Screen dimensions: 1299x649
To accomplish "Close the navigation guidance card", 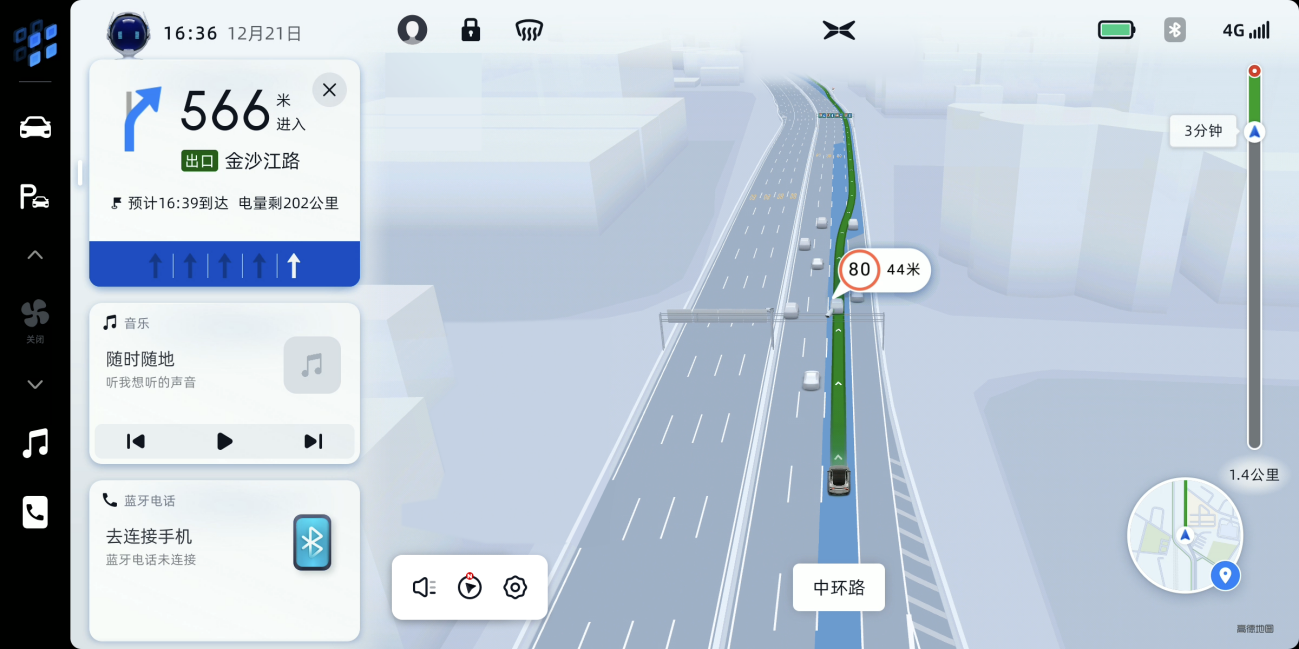I will click(329, 90).
